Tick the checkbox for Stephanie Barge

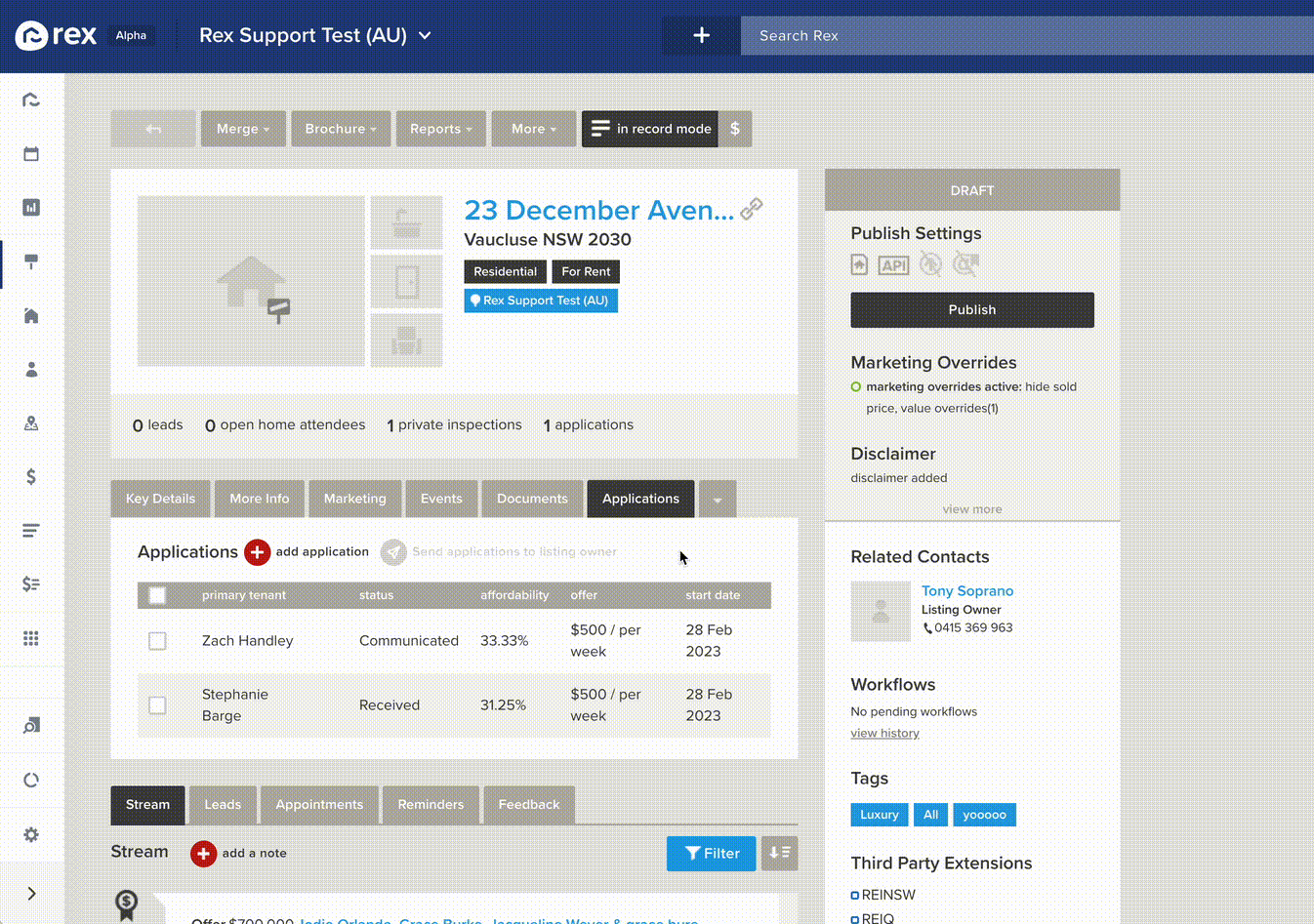157,704
